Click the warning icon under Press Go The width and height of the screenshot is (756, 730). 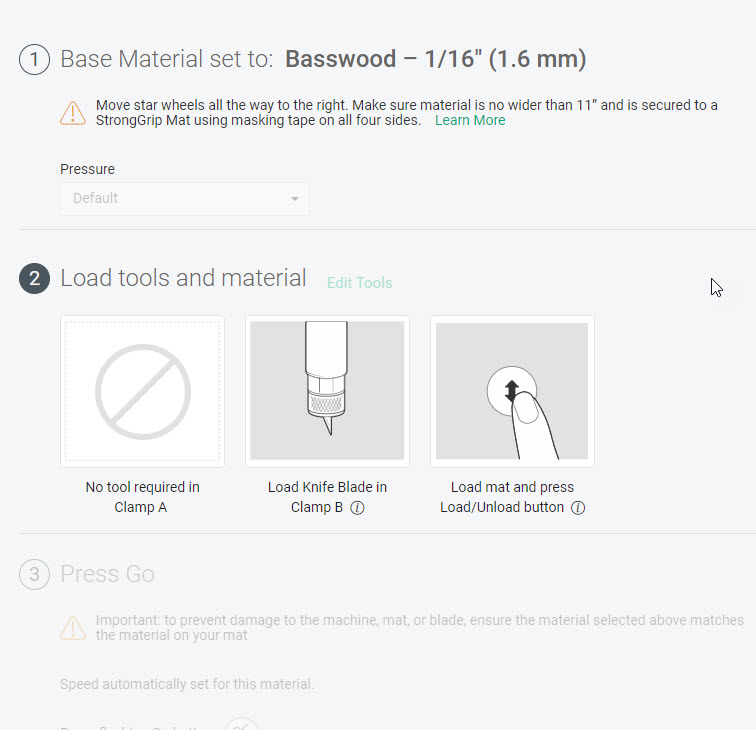coord(72,628)
